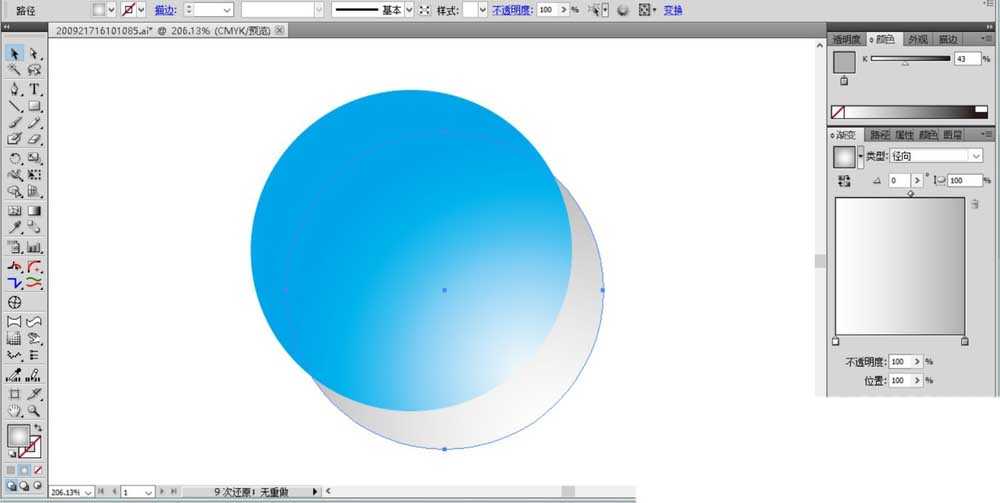Select the right gradient color stop
The image size is (1000, 503).
[964, 341]
